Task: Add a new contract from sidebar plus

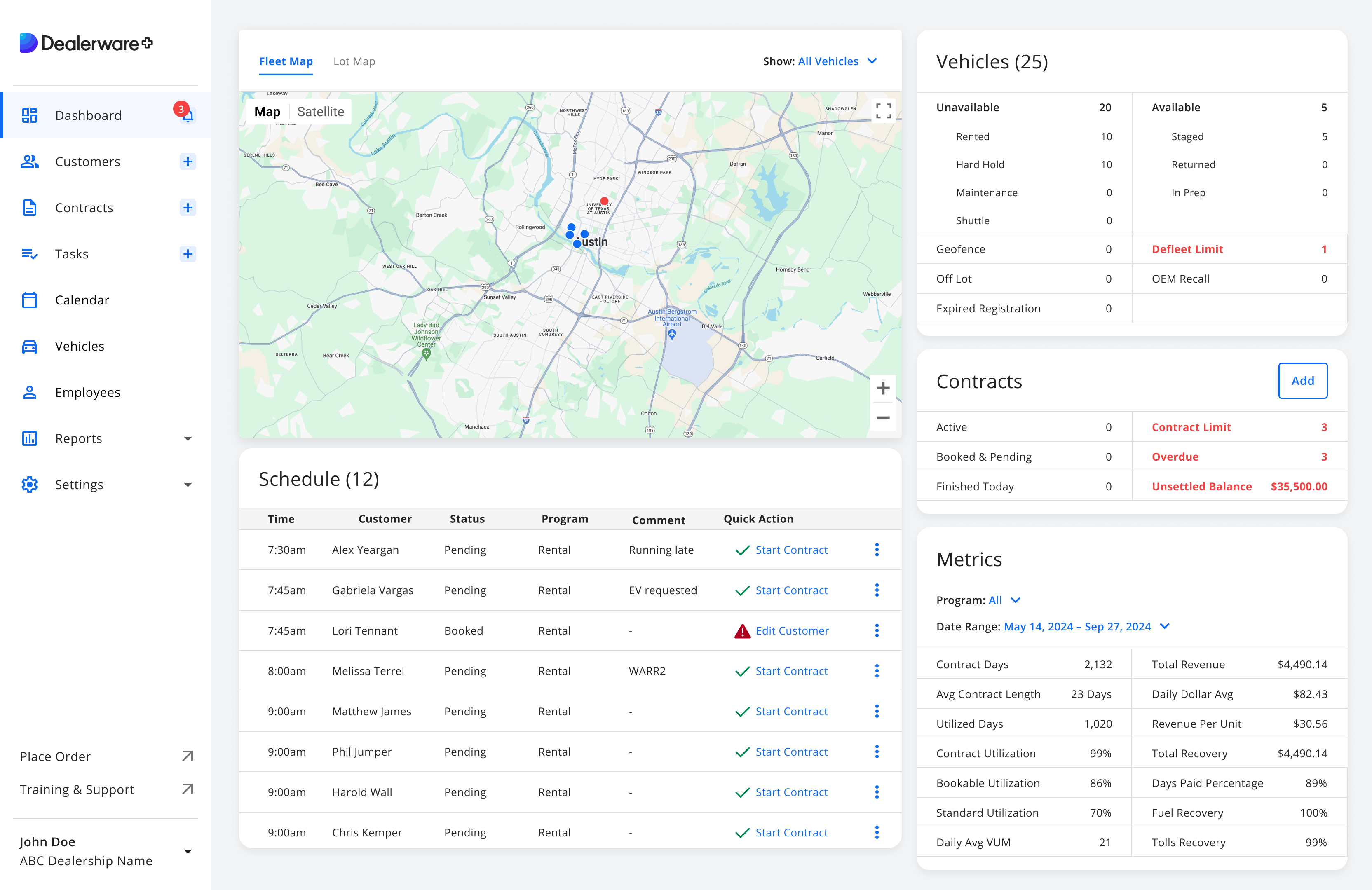Action: 188,208
